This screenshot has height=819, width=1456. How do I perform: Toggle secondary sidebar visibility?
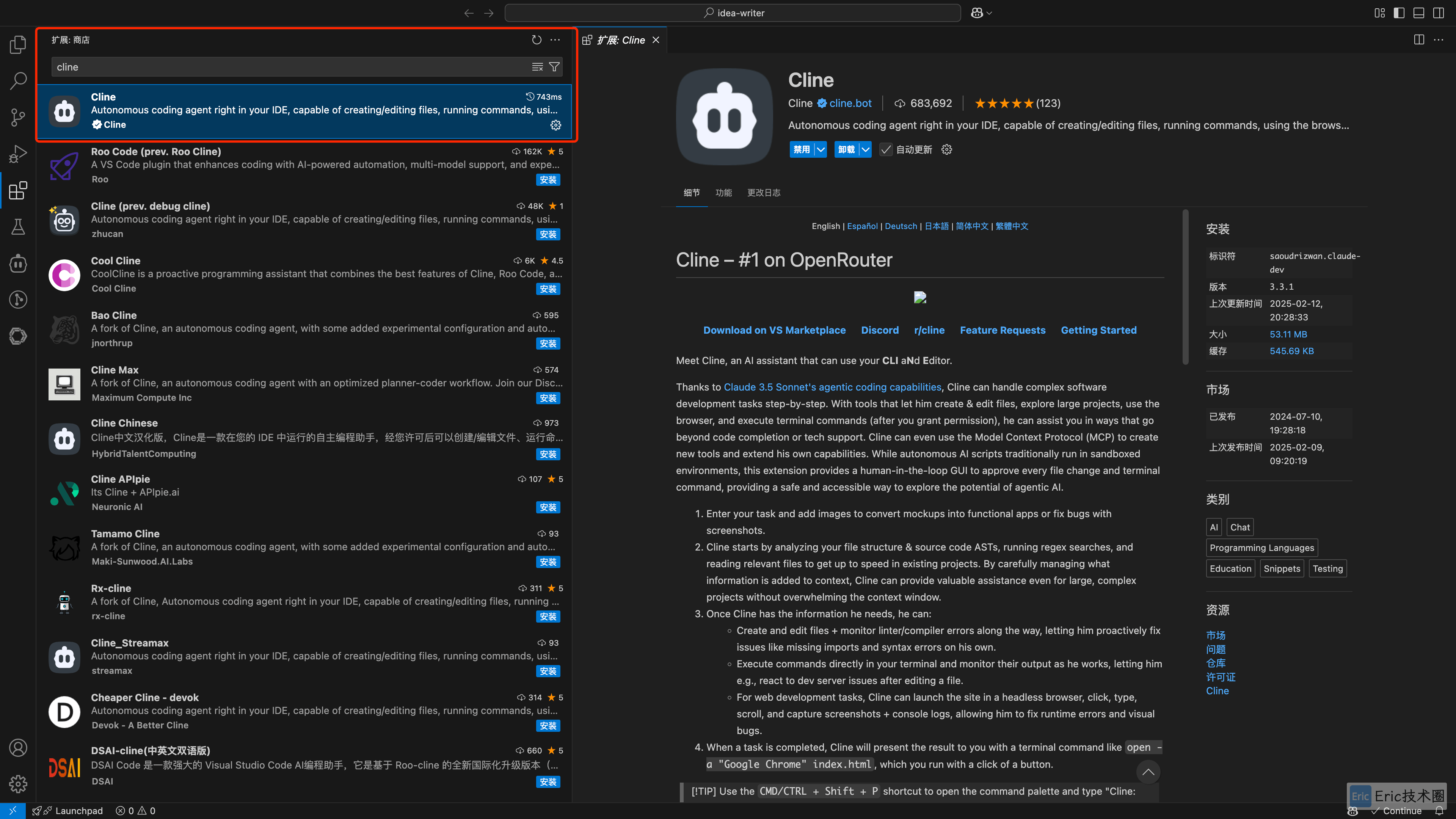(x=1439, y=13)
